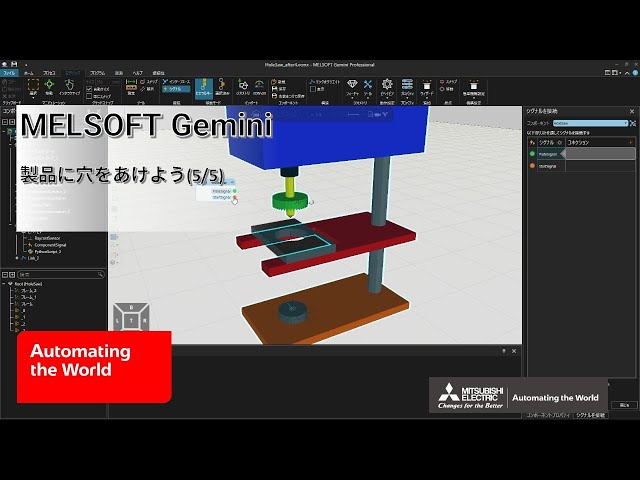Toggle the checkbox under link create
640x480 pixels.
coord(313,89)
